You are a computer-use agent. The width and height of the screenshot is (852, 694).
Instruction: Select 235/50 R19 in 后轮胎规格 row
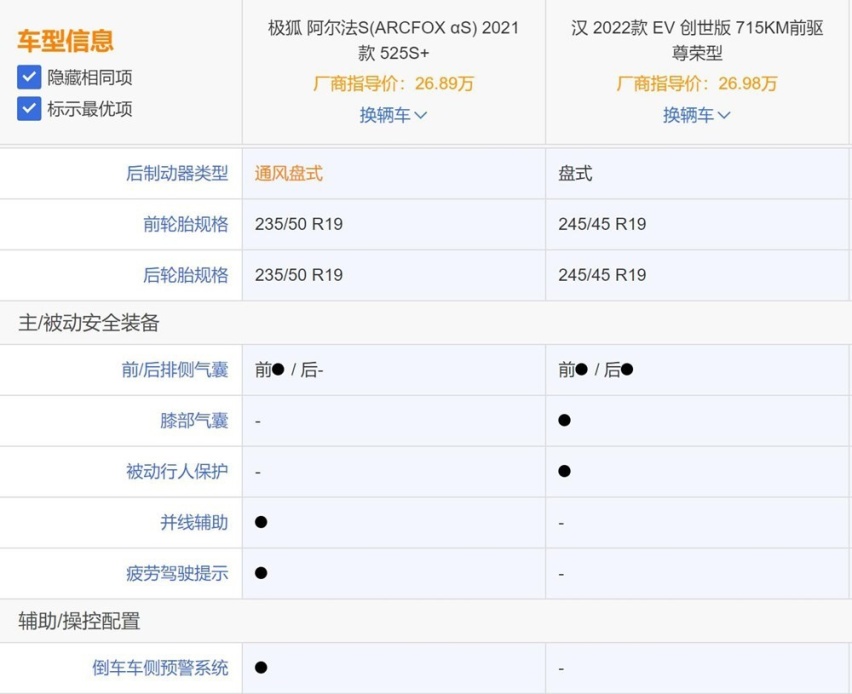[299, 275]
